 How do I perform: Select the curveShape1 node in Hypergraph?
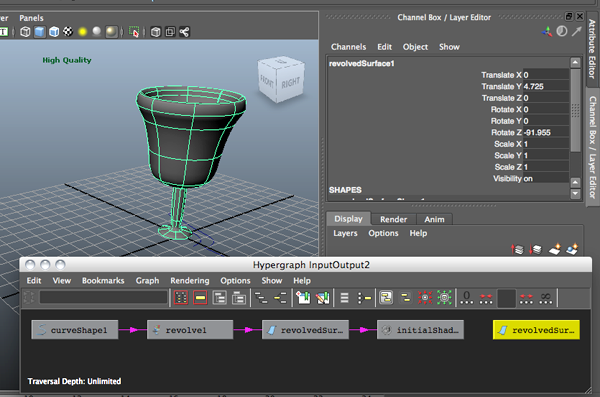(75, 330)
